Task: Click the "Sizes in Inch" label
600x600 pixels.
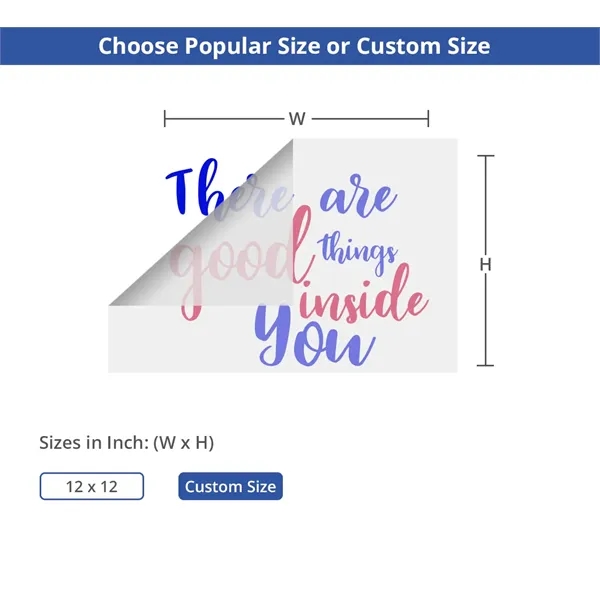Action: [127, 441]
